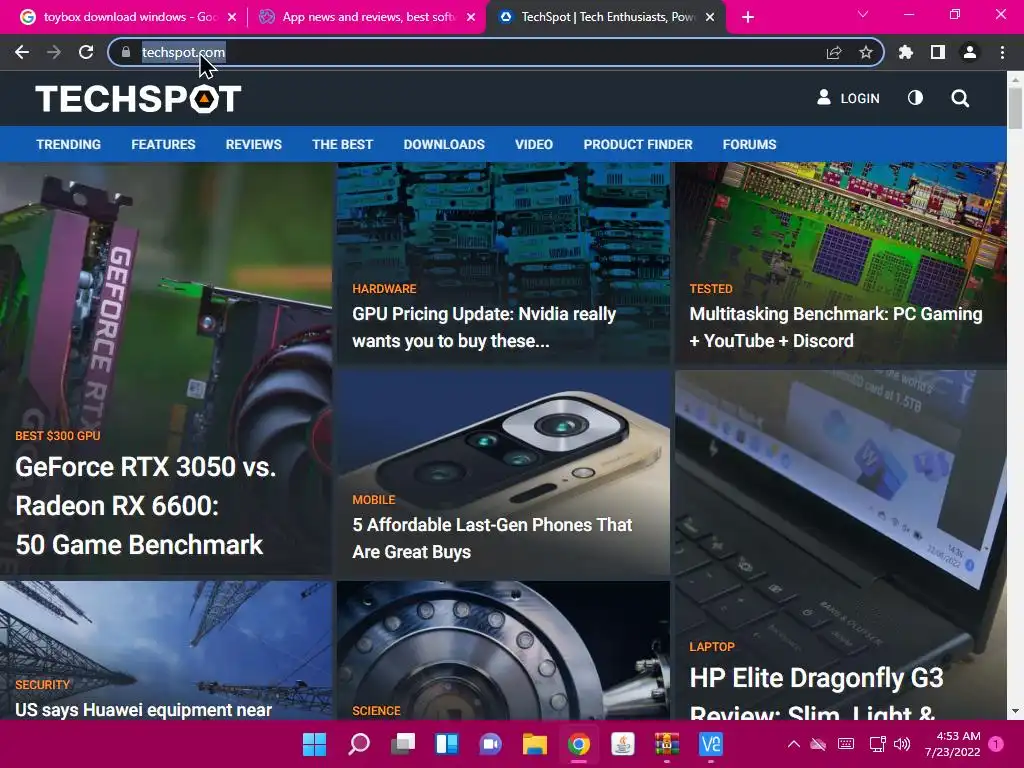The image size is (1024, 768).
Task: Click the page scrollbar thumb
Action: click(x=1015, y=108)
